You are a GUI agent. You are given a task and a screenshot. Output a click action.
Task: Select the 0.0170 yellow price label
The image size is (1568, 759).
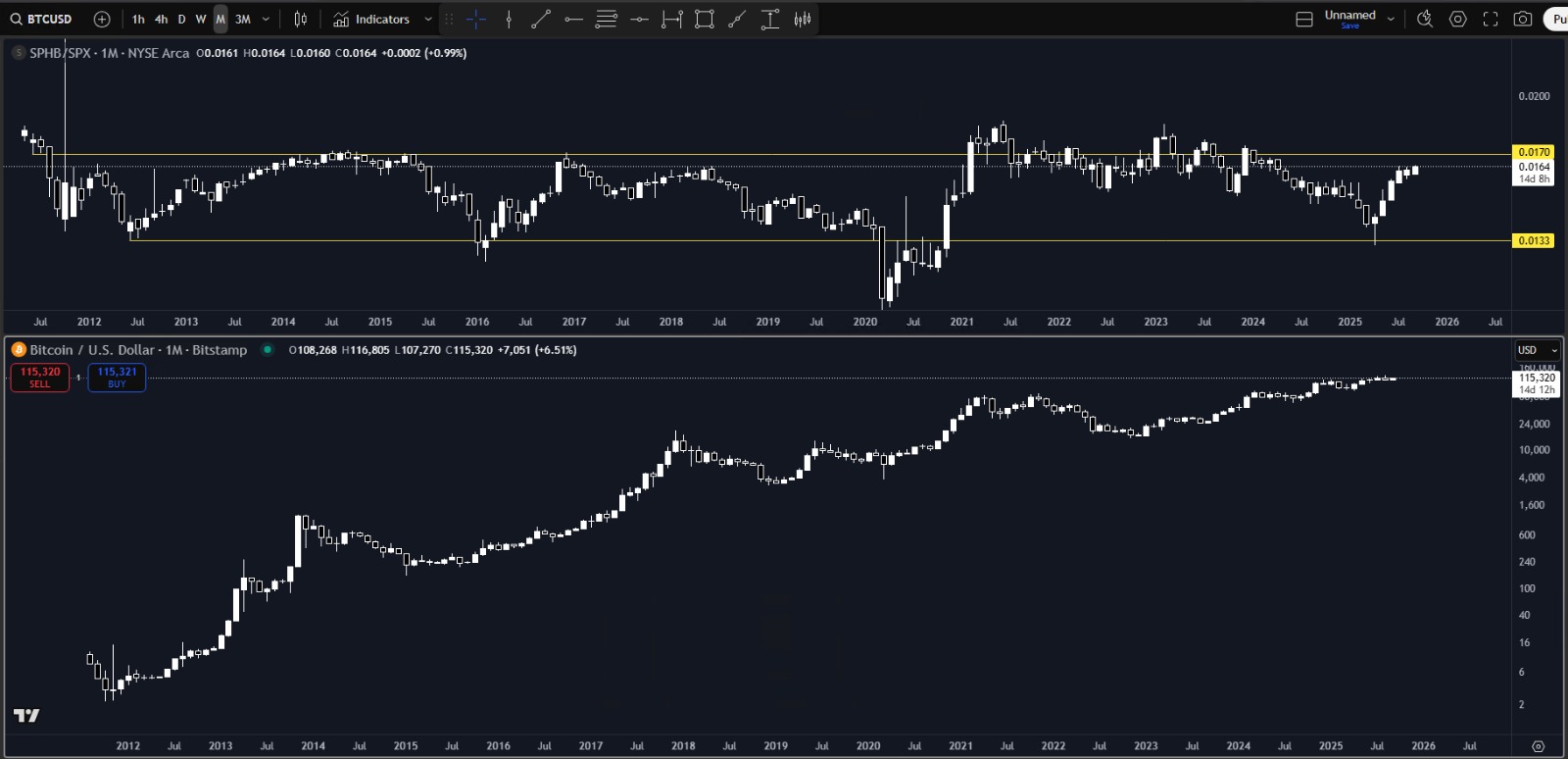click(x=1534, y=152)
